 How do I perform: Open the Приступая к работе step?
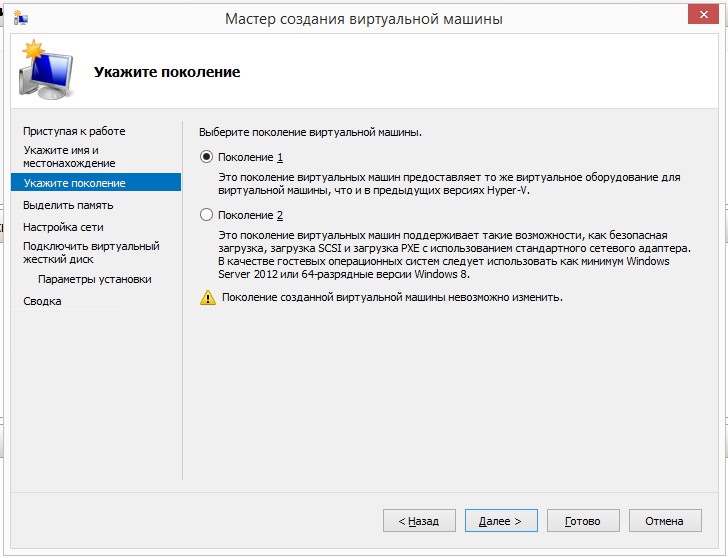tap(74, 131)
